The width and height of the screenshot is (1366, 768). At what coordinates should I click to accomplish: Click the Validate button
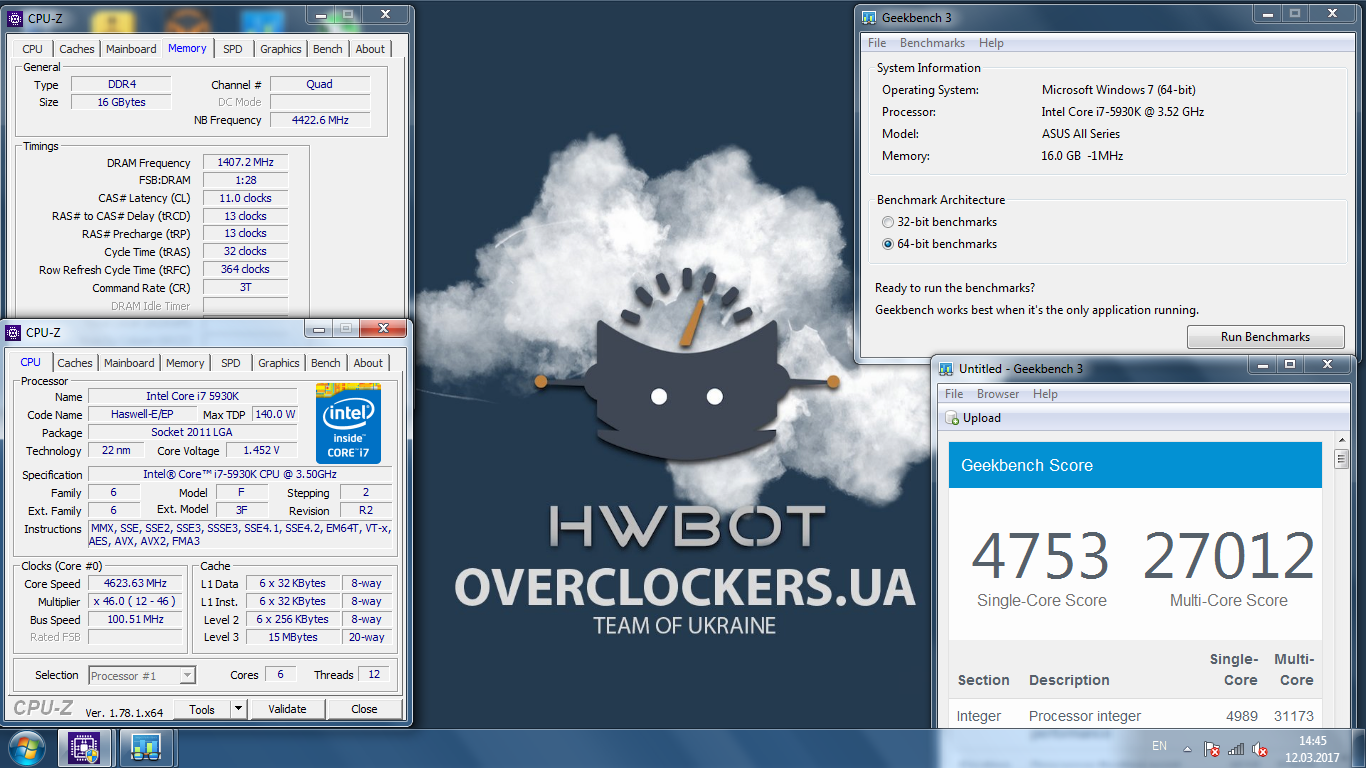coord(287,709)
